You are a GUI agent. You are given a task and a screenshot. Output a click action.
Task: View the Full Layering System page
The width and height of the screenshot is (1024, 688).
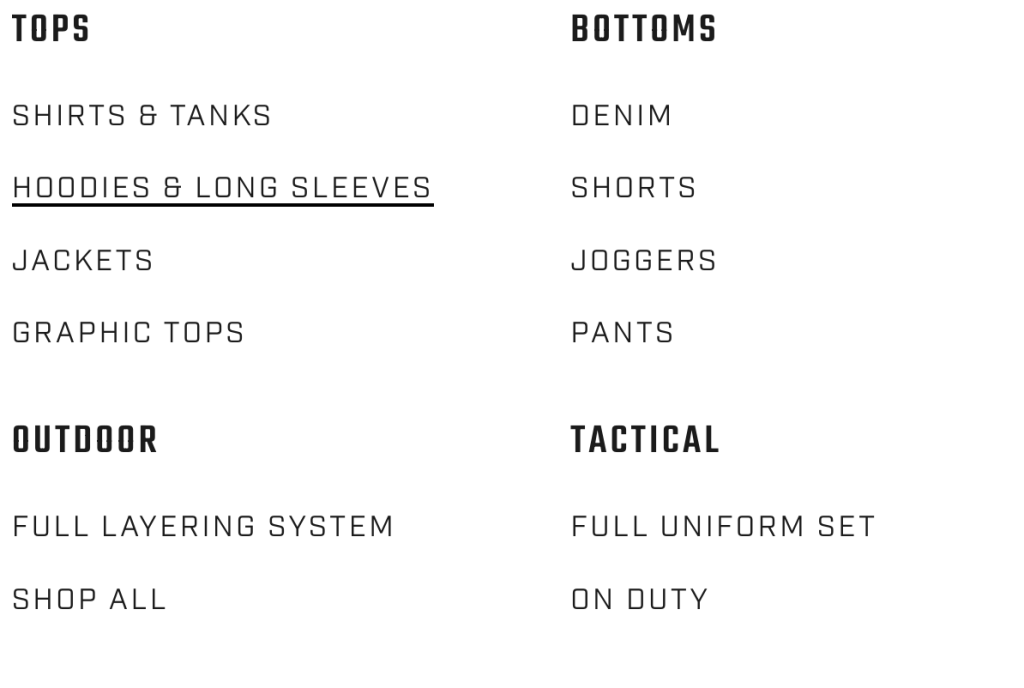click(203, 526)
